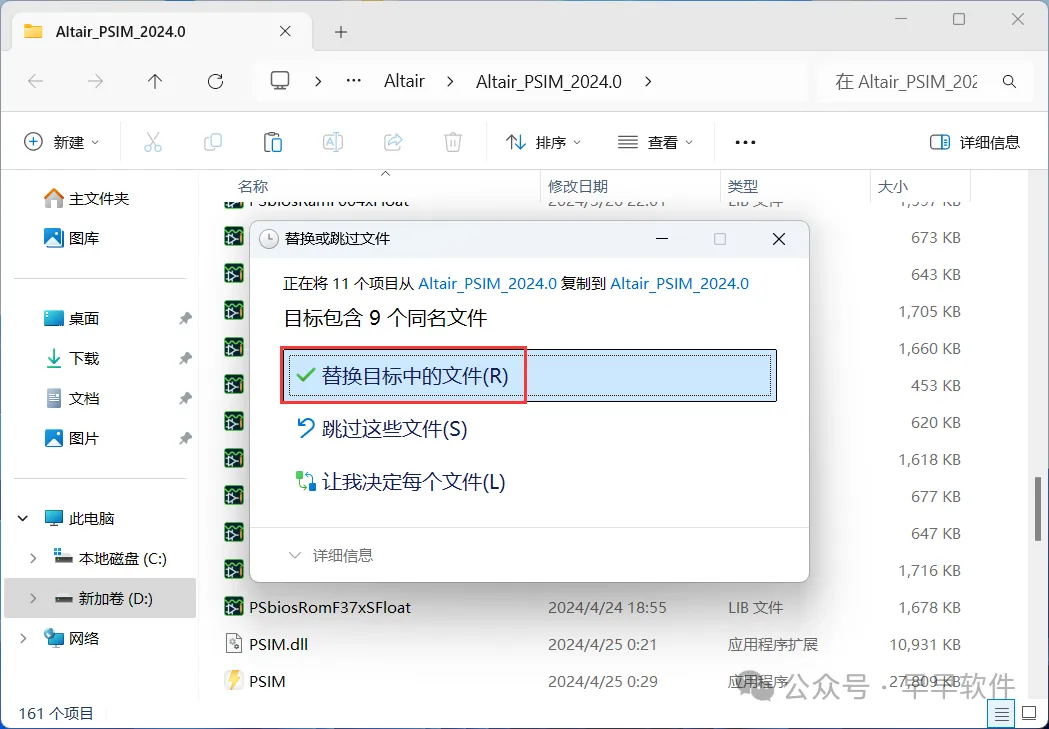Viewport: 1049px width, 729px height.
Task: Choose 替换目标中的文件(R) option
Action: pos(529,375)
